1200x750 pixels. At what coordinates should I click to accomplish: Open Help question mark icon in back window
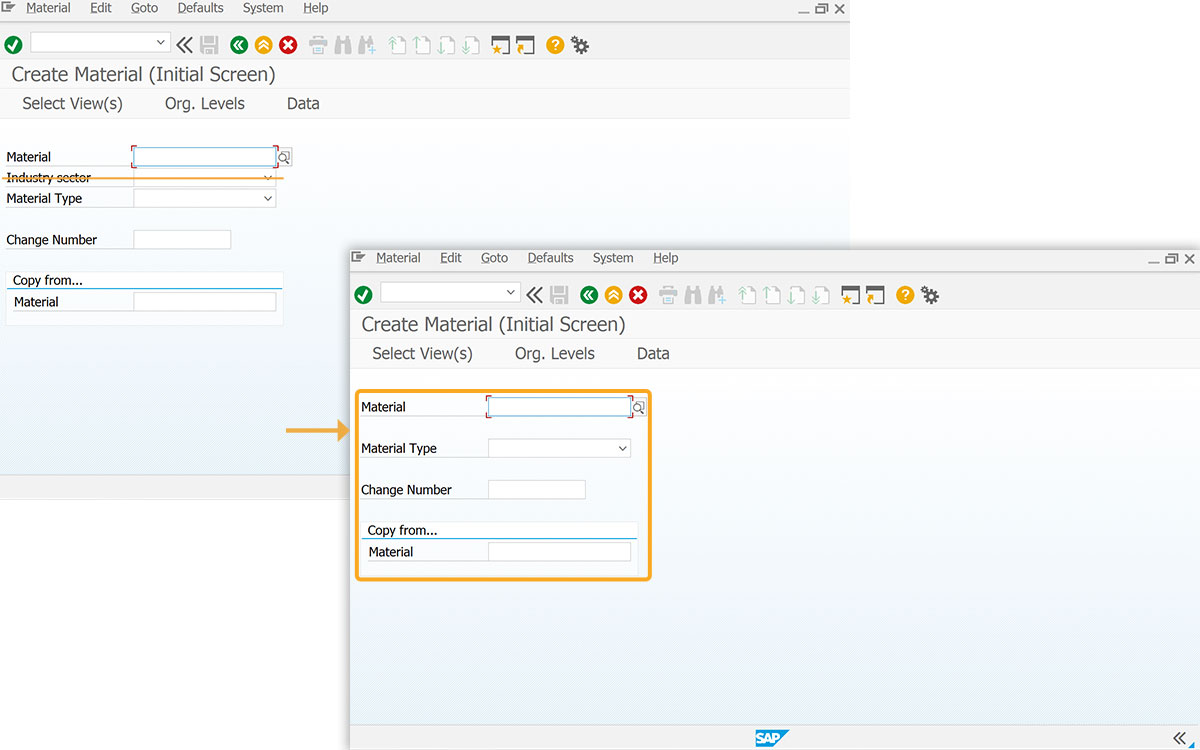[x=555, y=45]
